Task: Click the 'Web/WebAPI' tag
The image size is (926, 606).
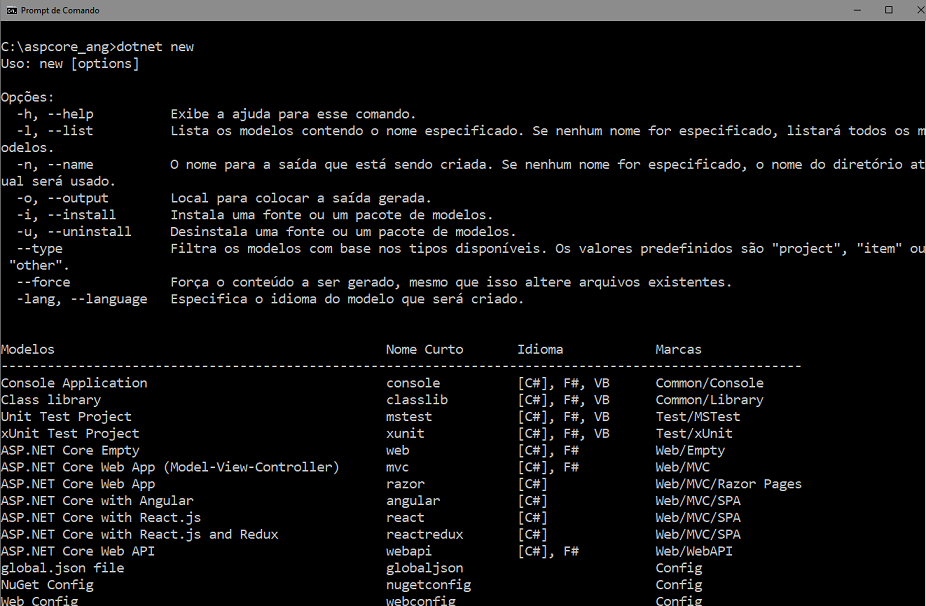Action: tap(694, 552)
